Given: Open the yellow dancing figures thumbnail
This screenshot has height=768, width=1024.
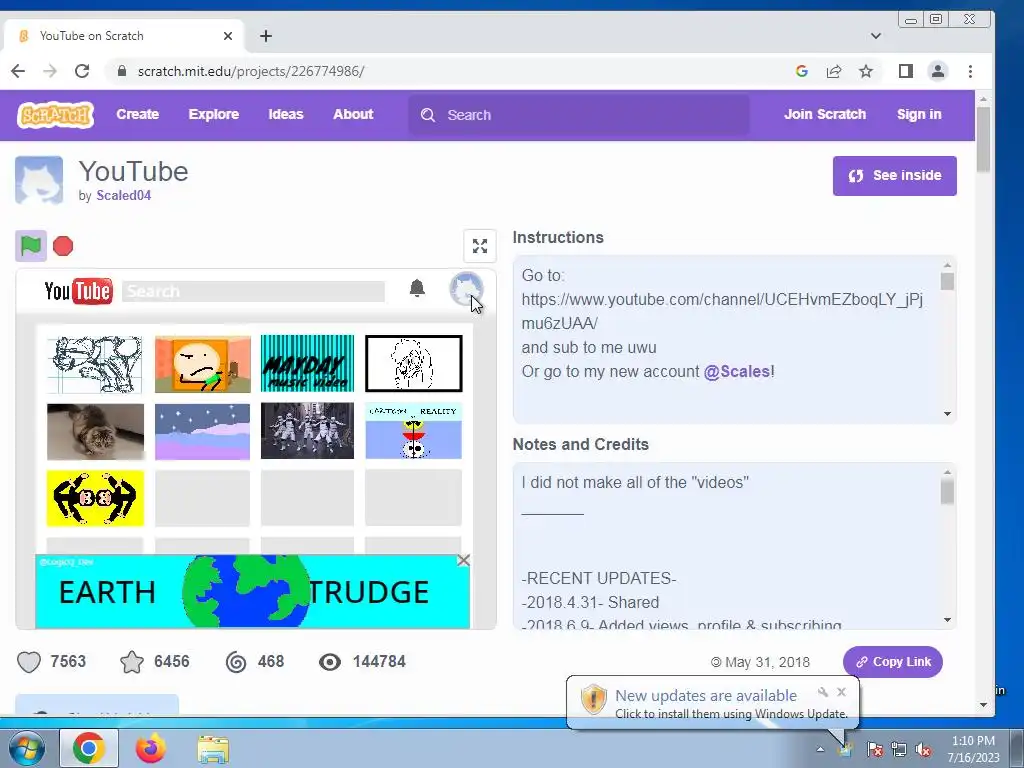Looking at the screenshot, I should [95, 498].
